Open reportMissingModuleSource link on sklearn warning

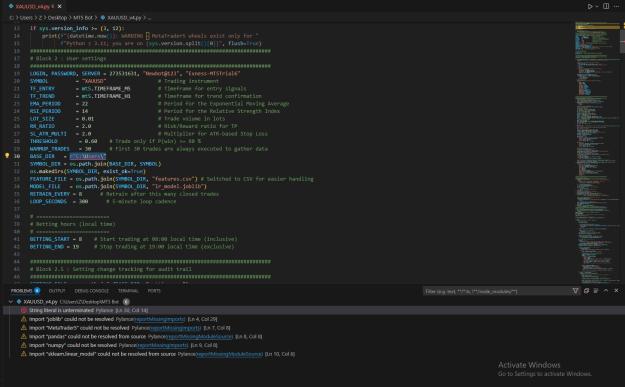tap(230, 354)
